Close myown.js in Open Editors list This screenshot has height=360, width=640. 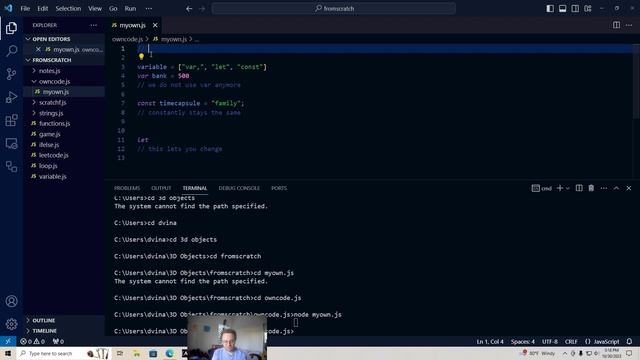tap(38, 49)
